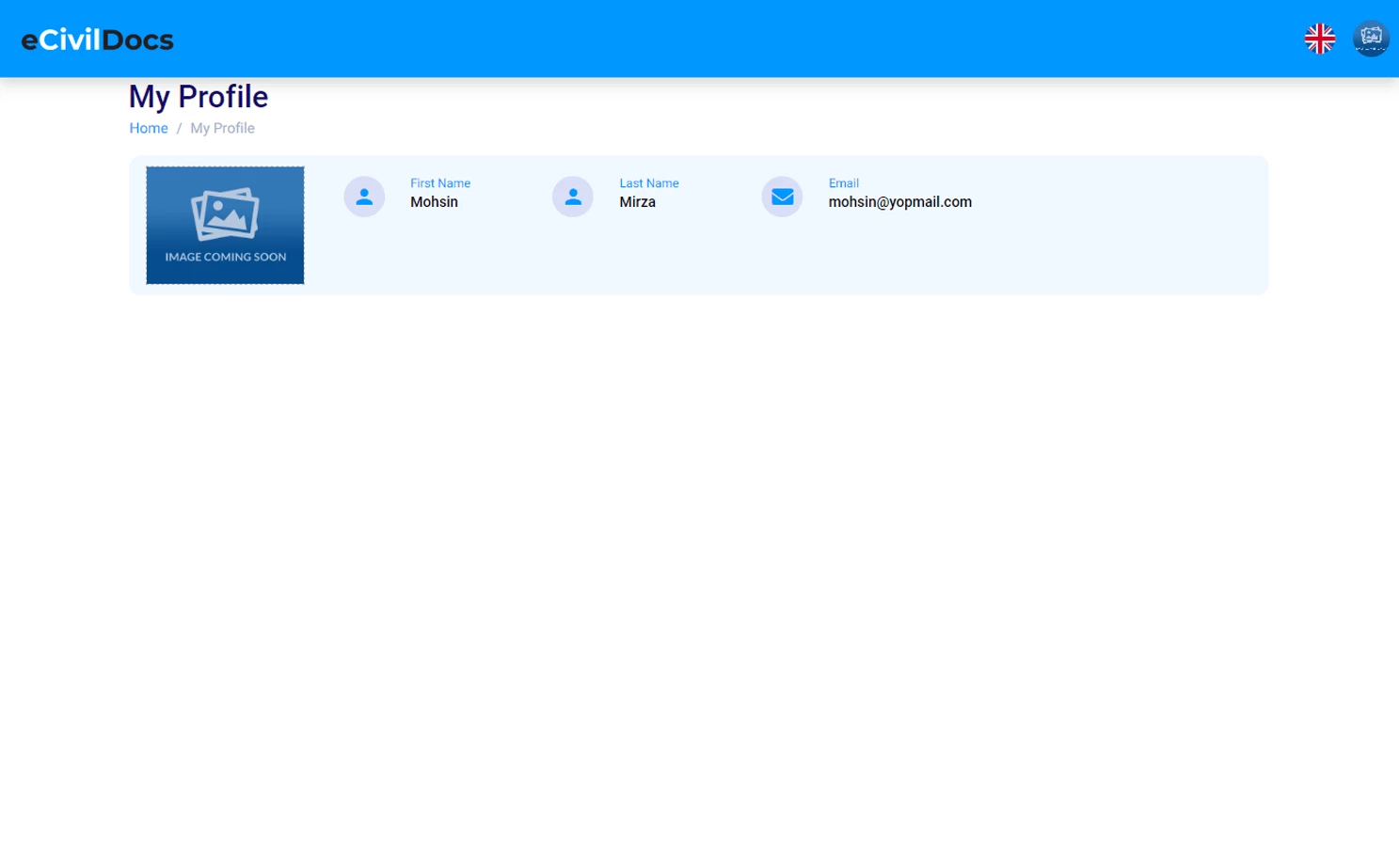Select the user account toggle at top right
Screen dimensions: 1399x868
coord(1371,39)
